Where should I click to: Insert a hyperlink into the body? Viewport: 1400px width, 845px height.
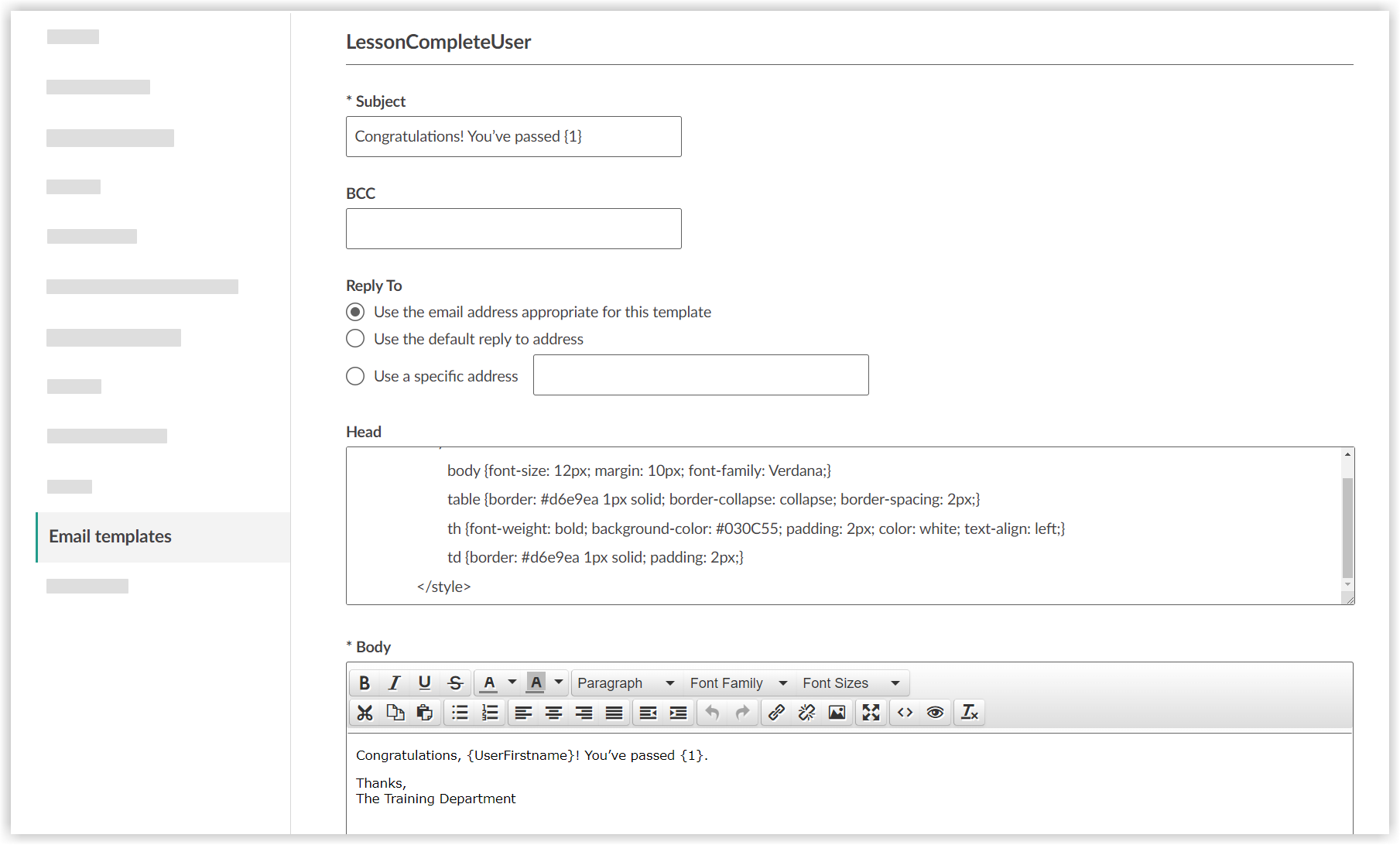pyautogui.click(x=776, y=713)
